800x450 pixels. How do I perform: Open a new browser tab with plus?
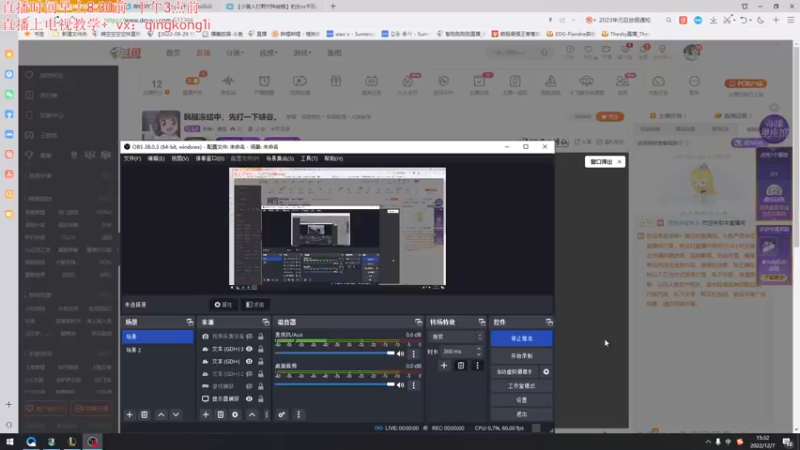coord(333,6)
